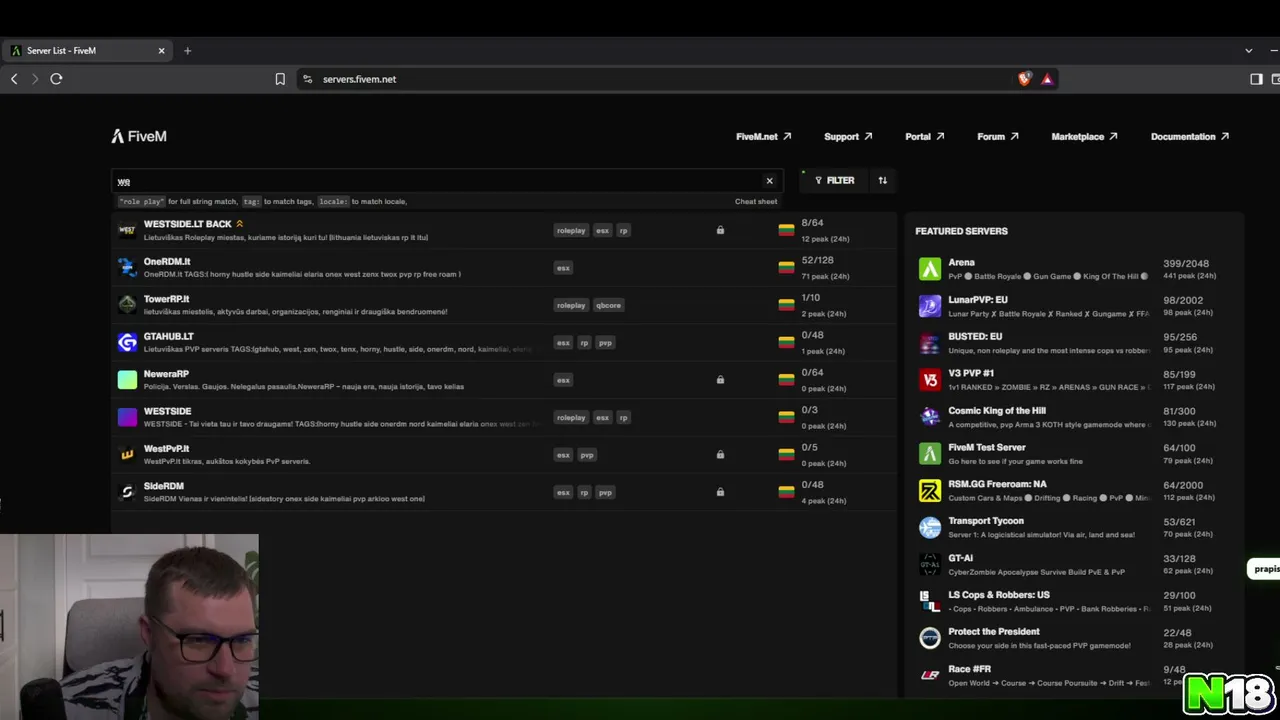
Task: Click the LS Cops & Robbers: US icon
Action: coord(930,600)
